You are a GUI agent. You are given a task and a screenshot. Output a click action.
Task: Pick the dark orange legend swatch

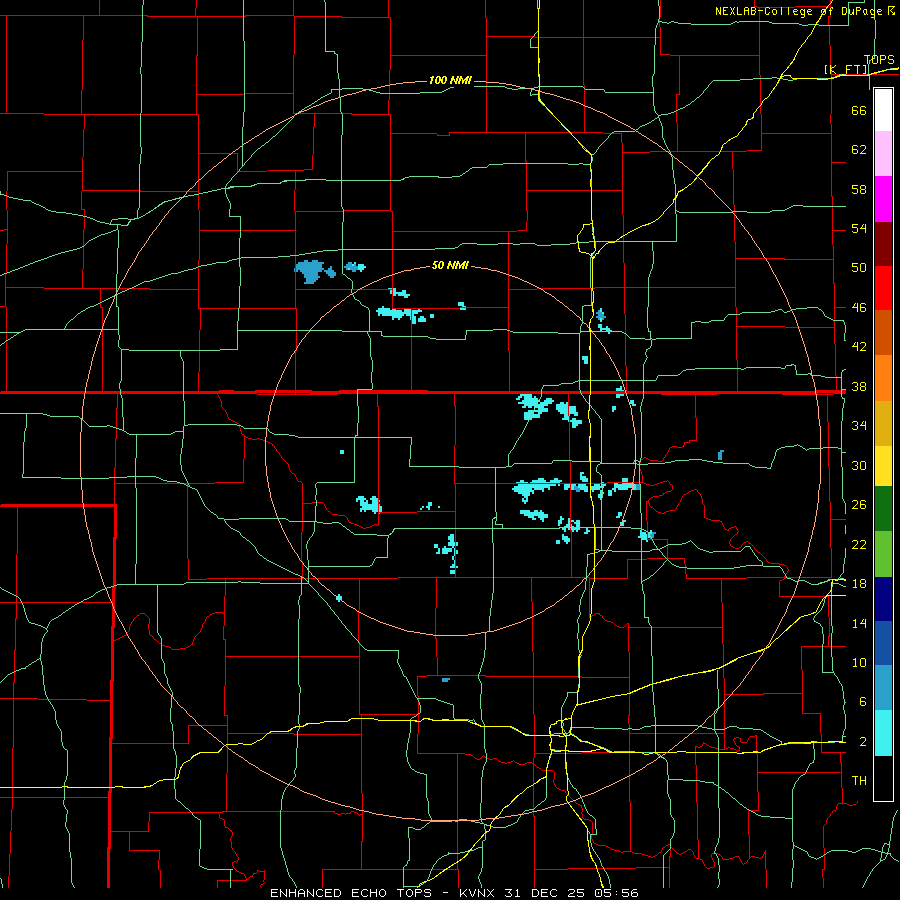pos(883,332)
